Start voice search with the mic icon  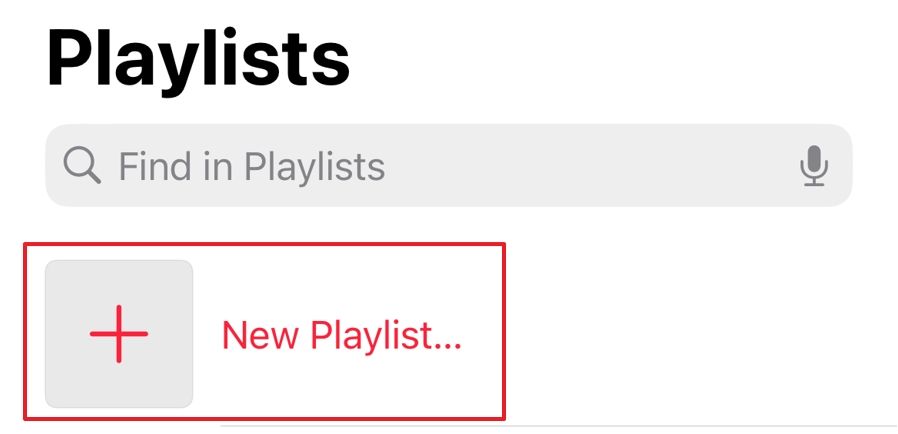click(814, 166)
